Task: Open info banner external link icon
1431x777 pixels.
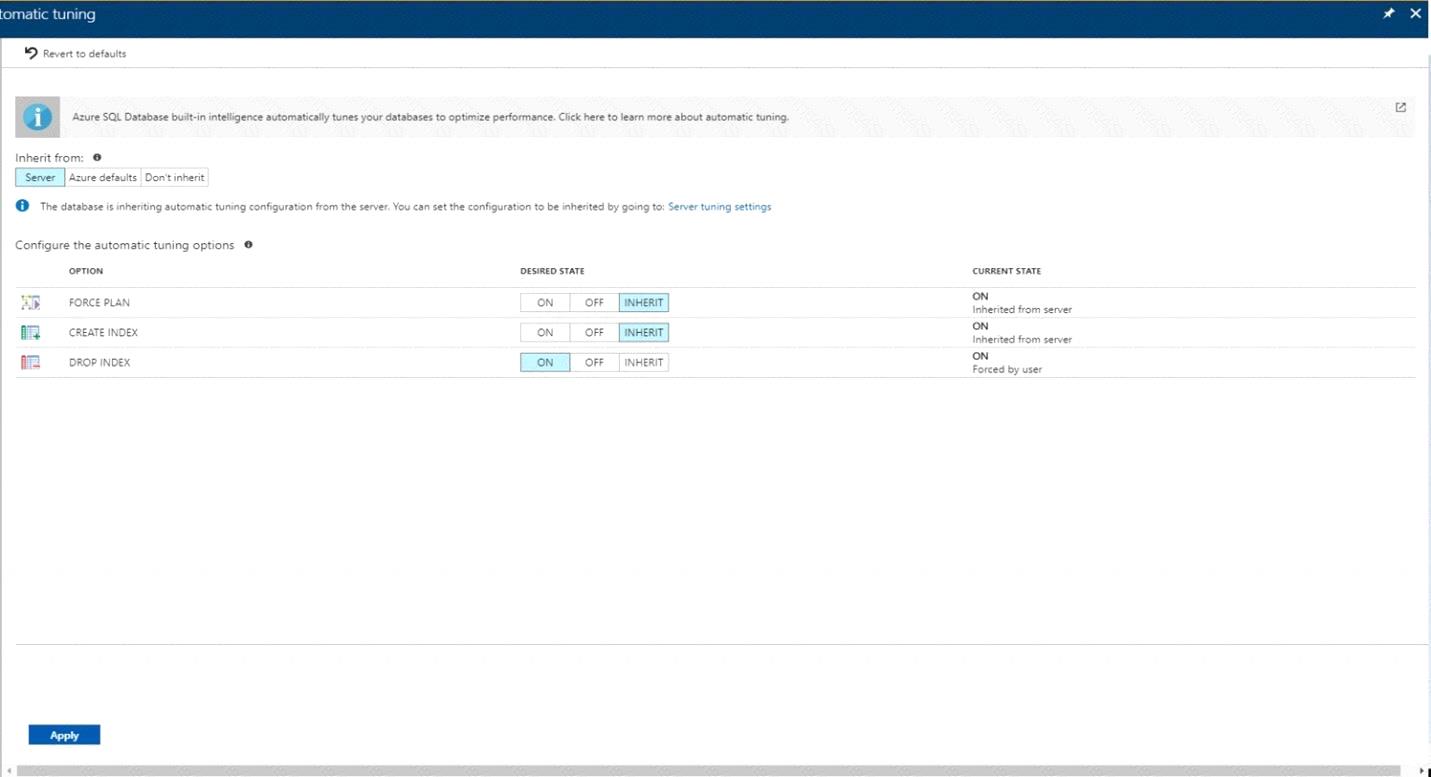Action: (1400, 107)
